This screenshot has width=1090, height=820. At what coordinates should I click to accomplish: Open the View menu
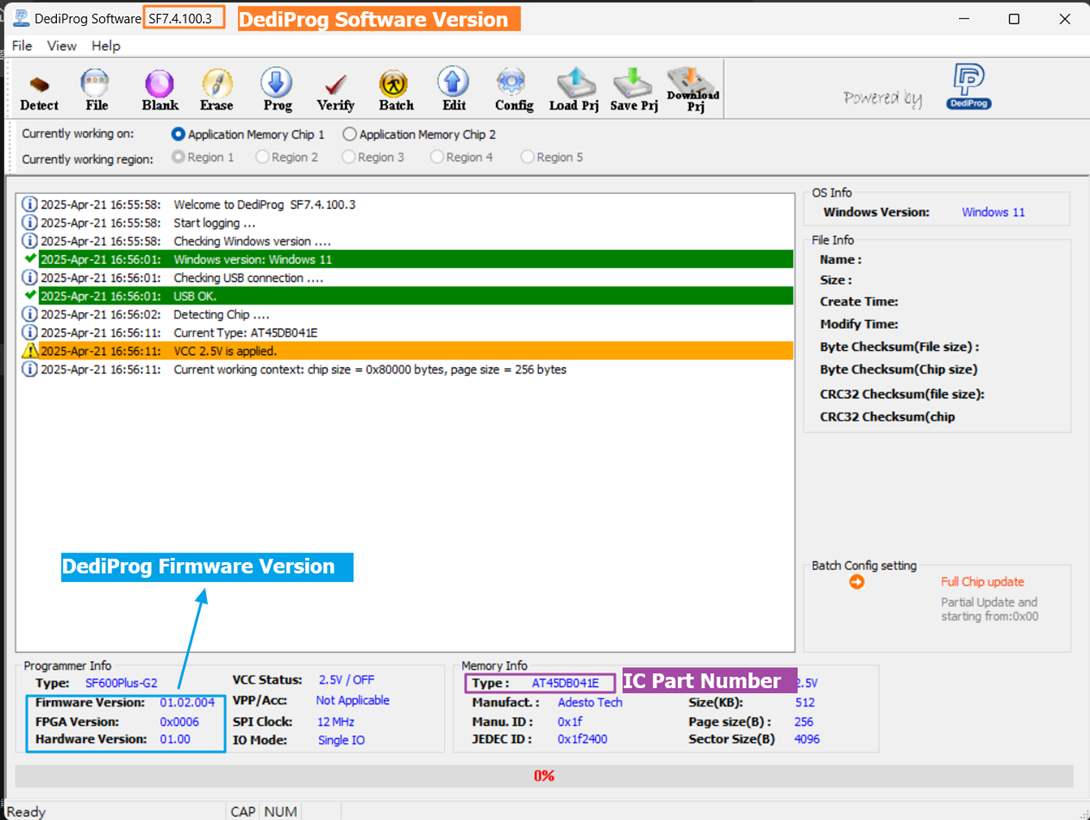pyautogui.click(x=61, y=46)
